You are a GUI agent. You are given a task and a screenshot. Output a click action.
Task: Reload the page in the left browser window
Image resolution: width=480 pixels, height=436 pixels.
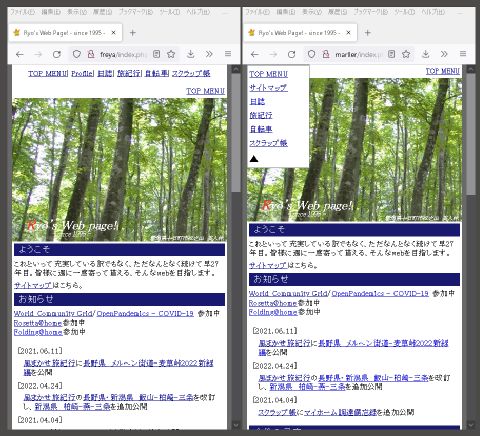coord(57,54)
